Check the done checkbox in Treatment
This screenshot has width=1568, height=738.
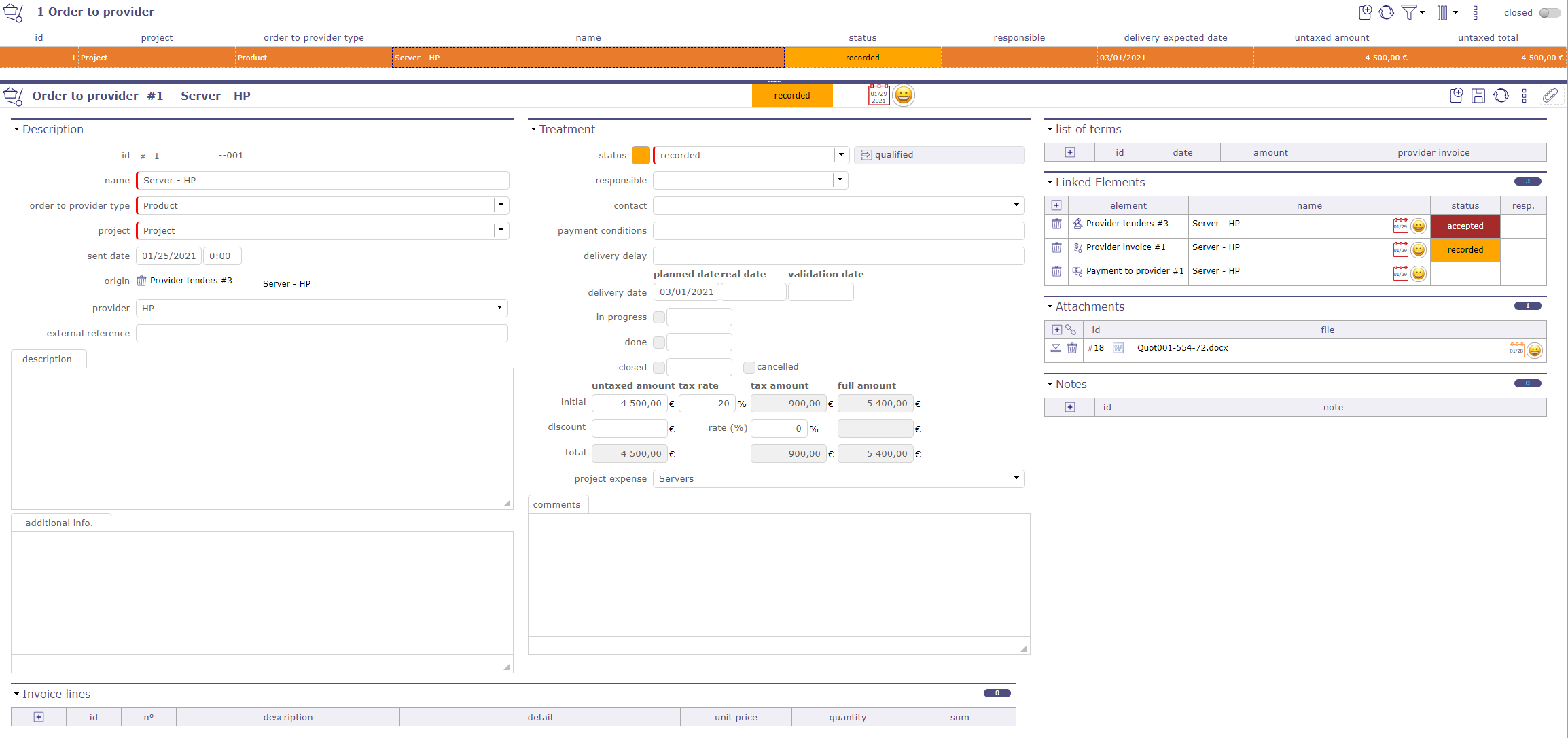658,342
